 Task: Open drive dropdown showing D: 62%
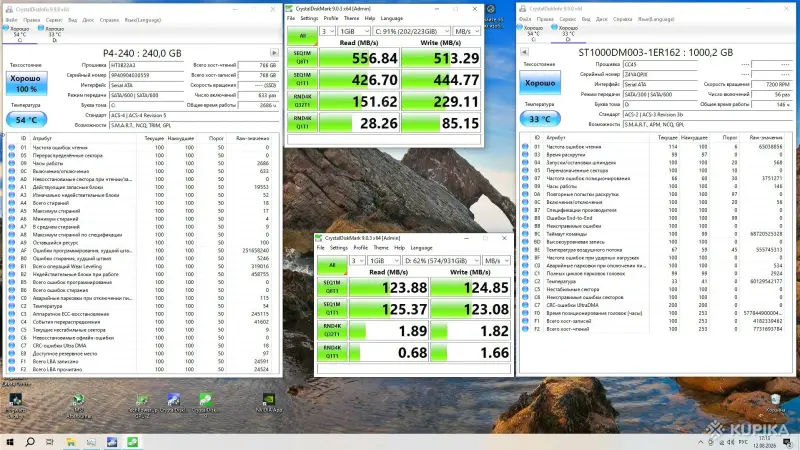441,261
